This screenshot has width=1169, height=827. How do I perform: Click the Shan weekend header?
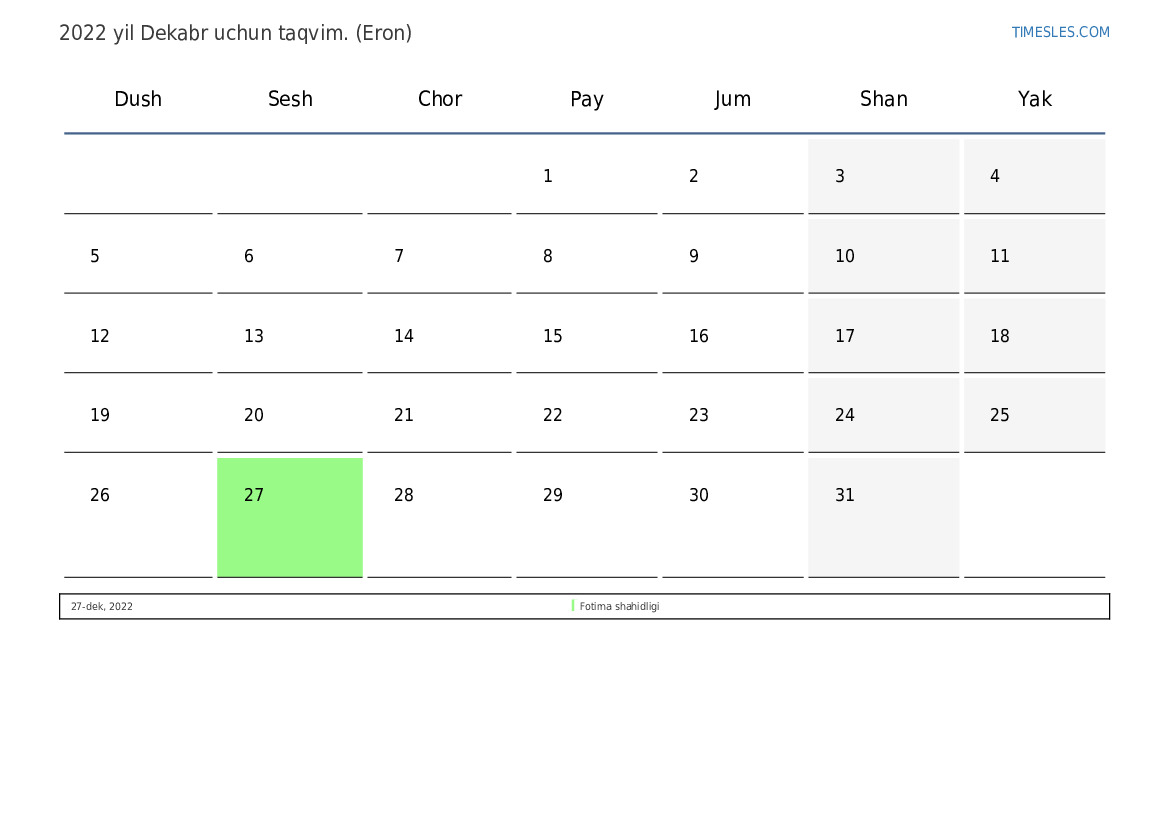pos(884,99)
